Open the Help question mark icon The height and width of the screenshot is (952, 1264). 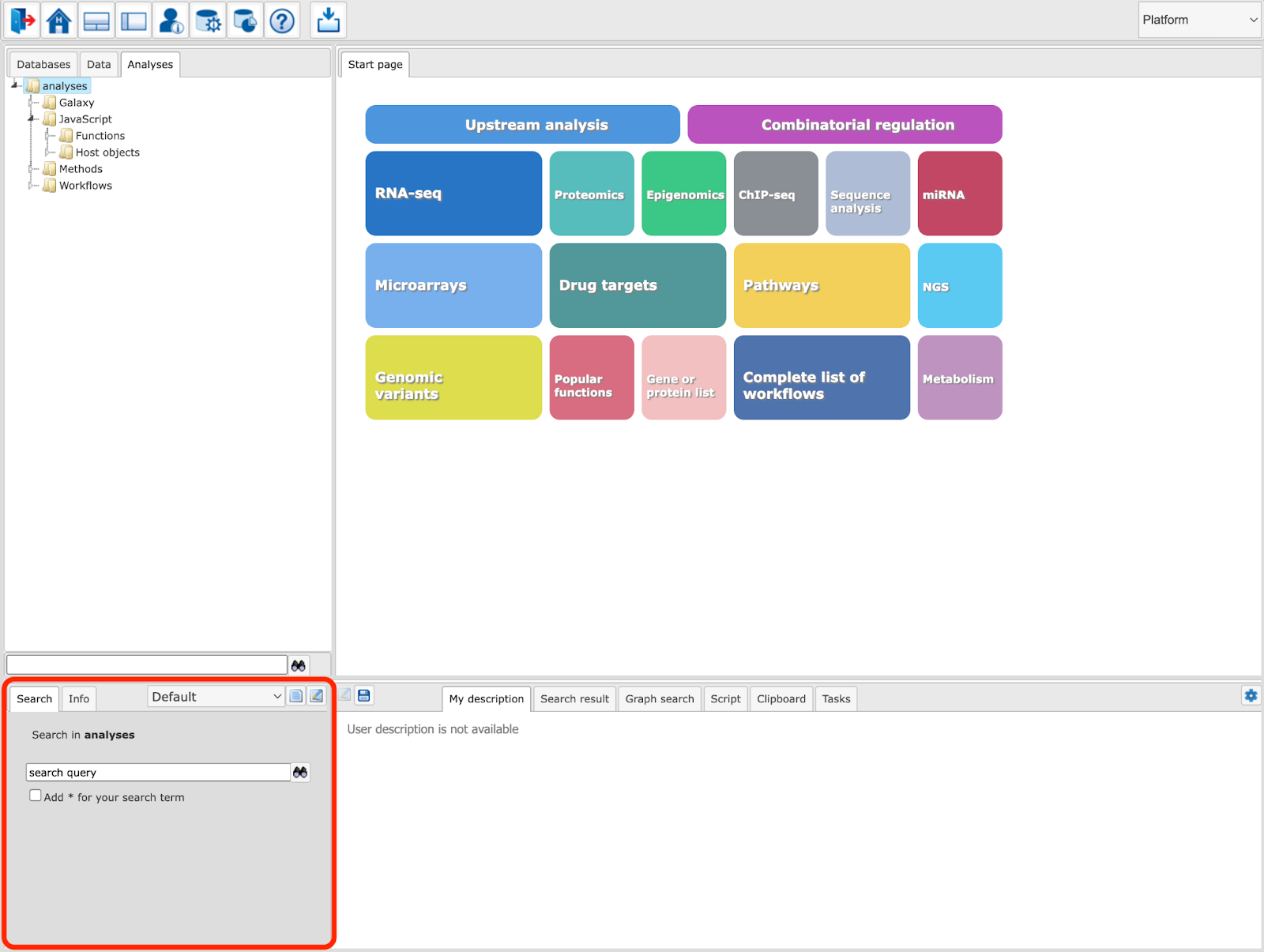(x=282, y=21)
